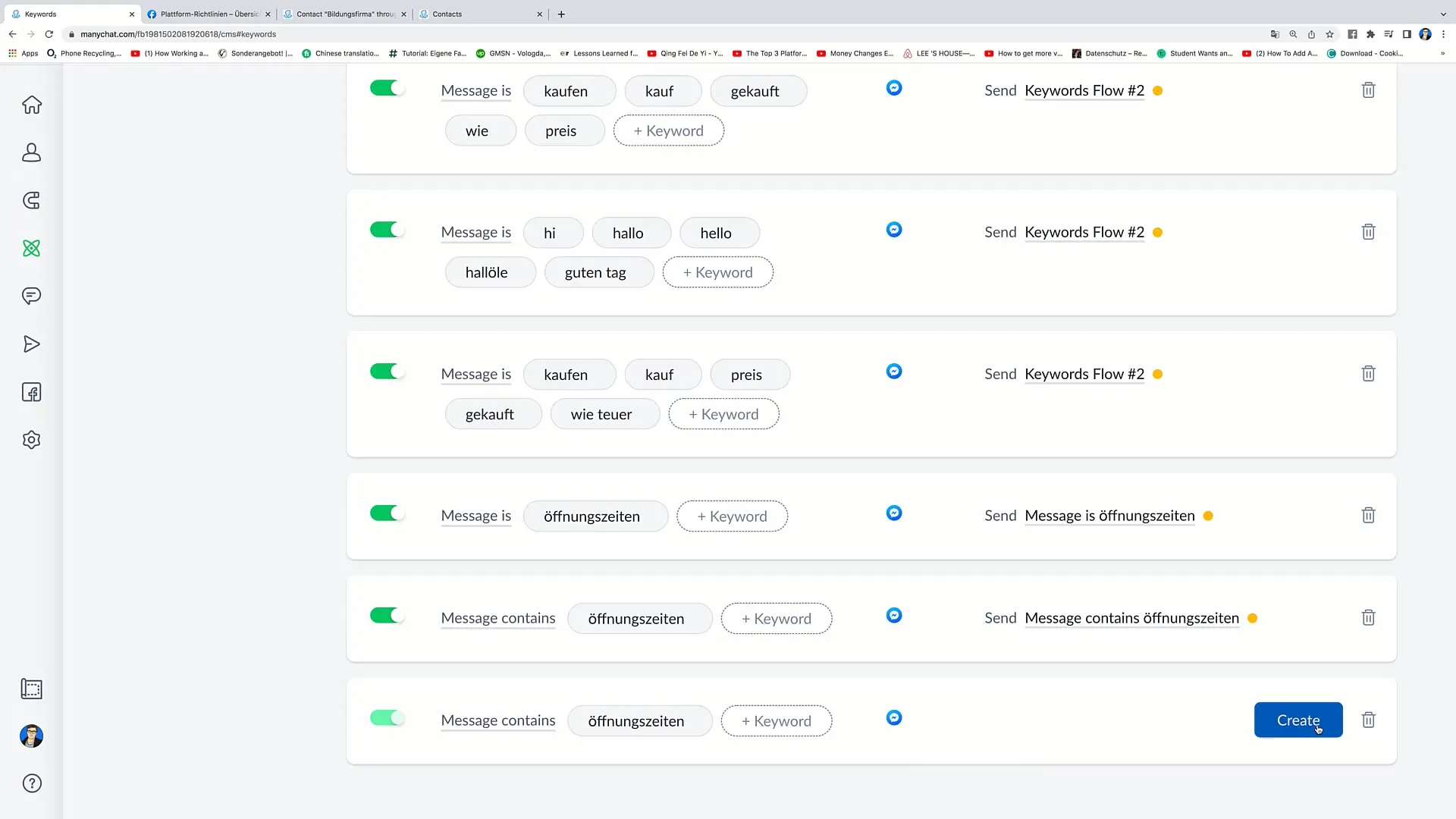Delete the rule with keyword 'wie'
The height and width of the screenshot is (819, 1456).
(1368, 90)
